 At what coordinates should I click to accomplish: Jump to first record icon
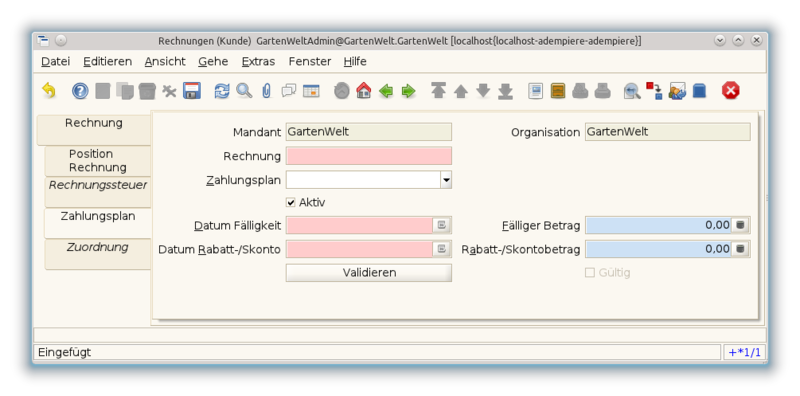pyautogui.click(x=438, y=91)
